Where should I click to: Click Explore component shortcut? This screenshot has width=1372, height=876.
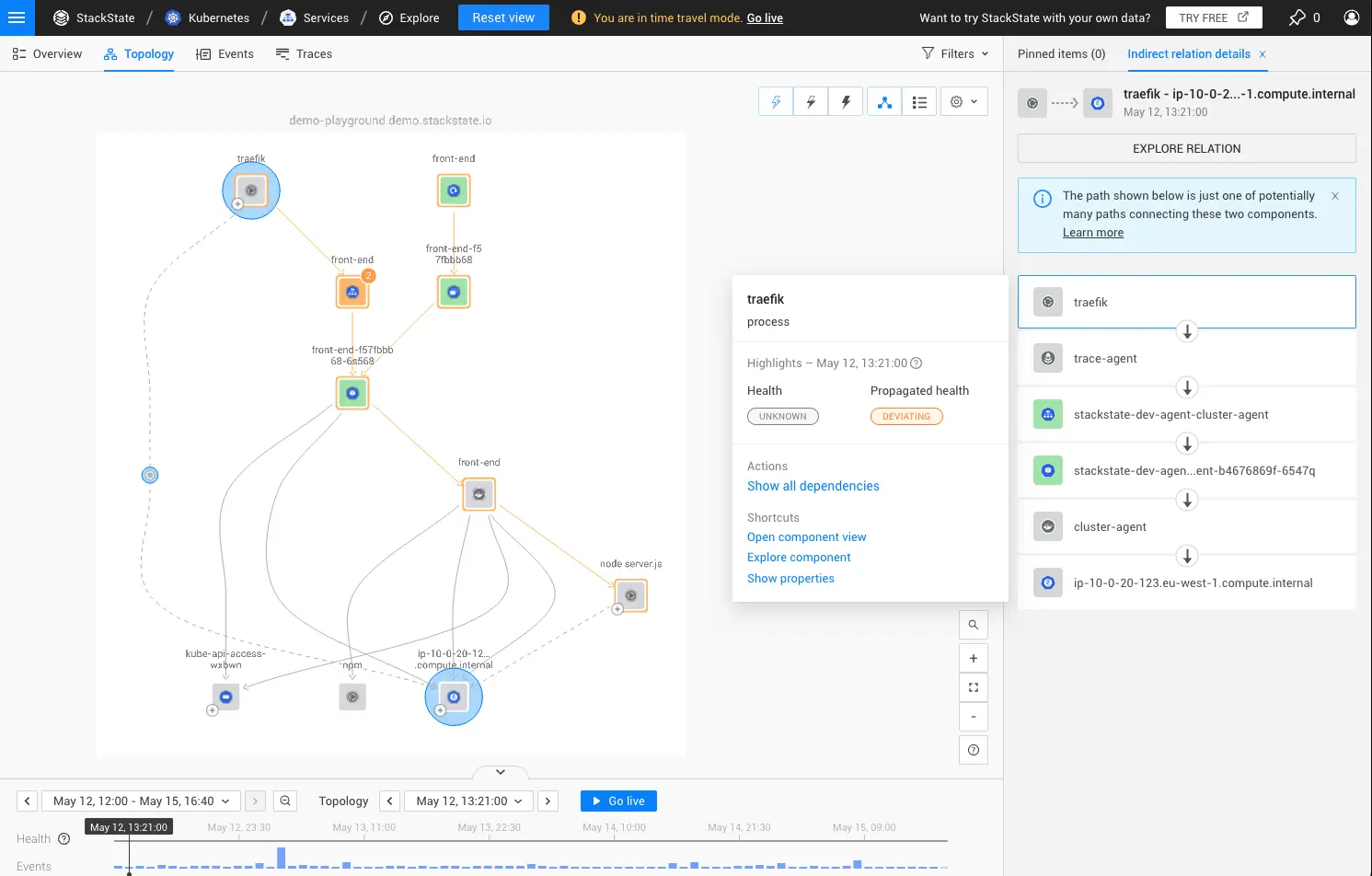pyautogui.click(x=799, y=558)
